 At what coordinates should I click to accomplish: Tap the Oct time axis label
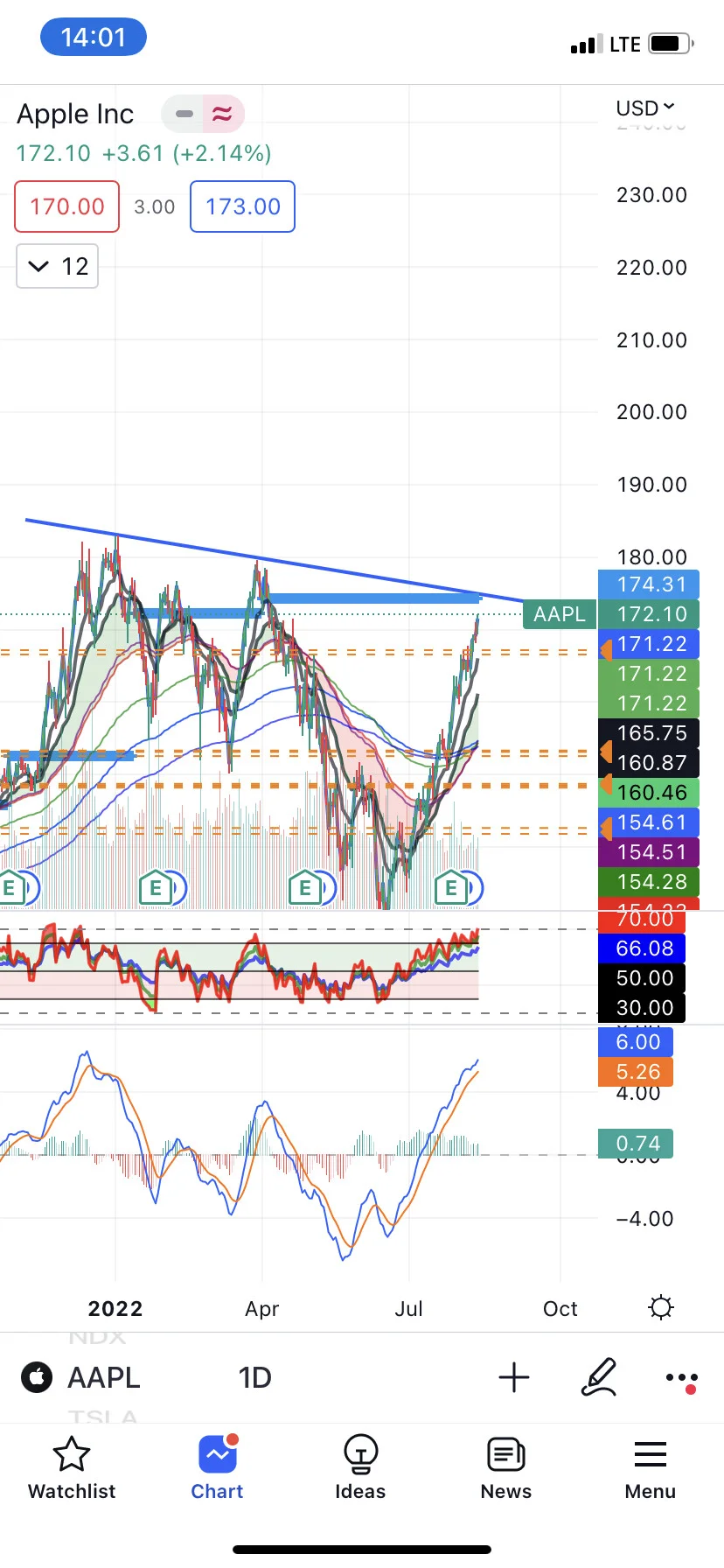[560, 1309]
